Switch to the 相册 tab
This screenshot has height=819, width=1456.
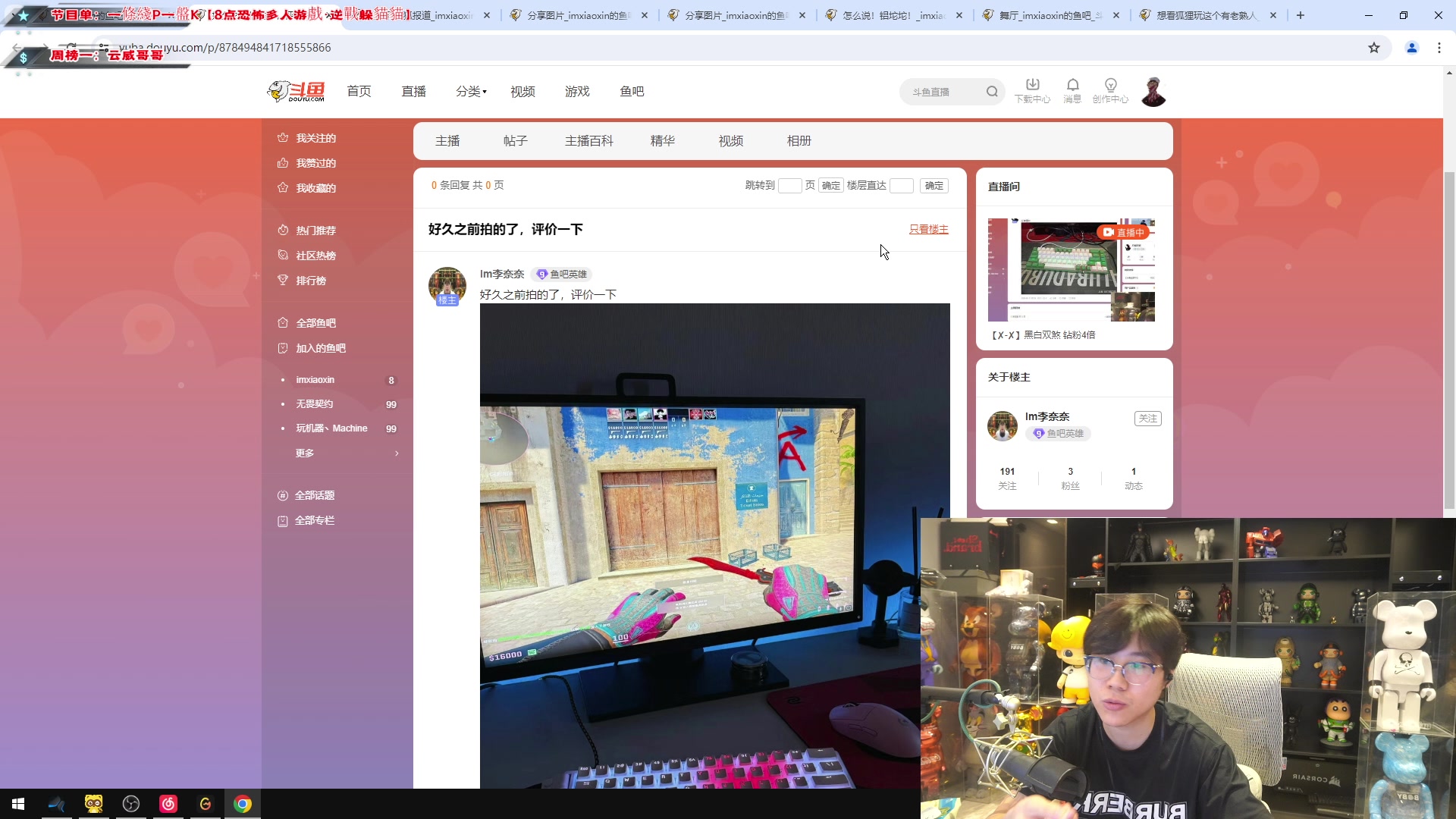point(798,140)
